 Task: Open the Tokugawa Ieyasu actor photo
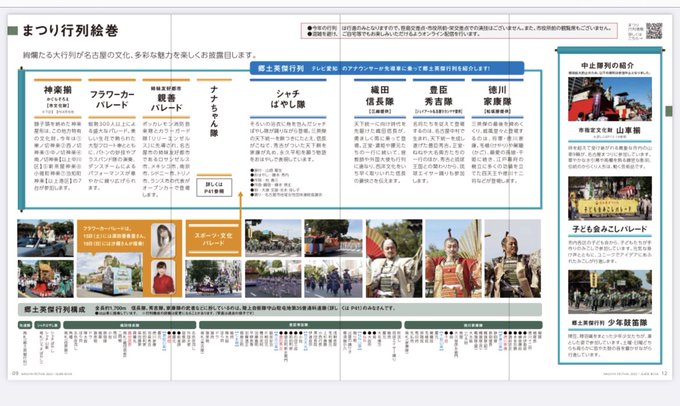pos(513,259)
